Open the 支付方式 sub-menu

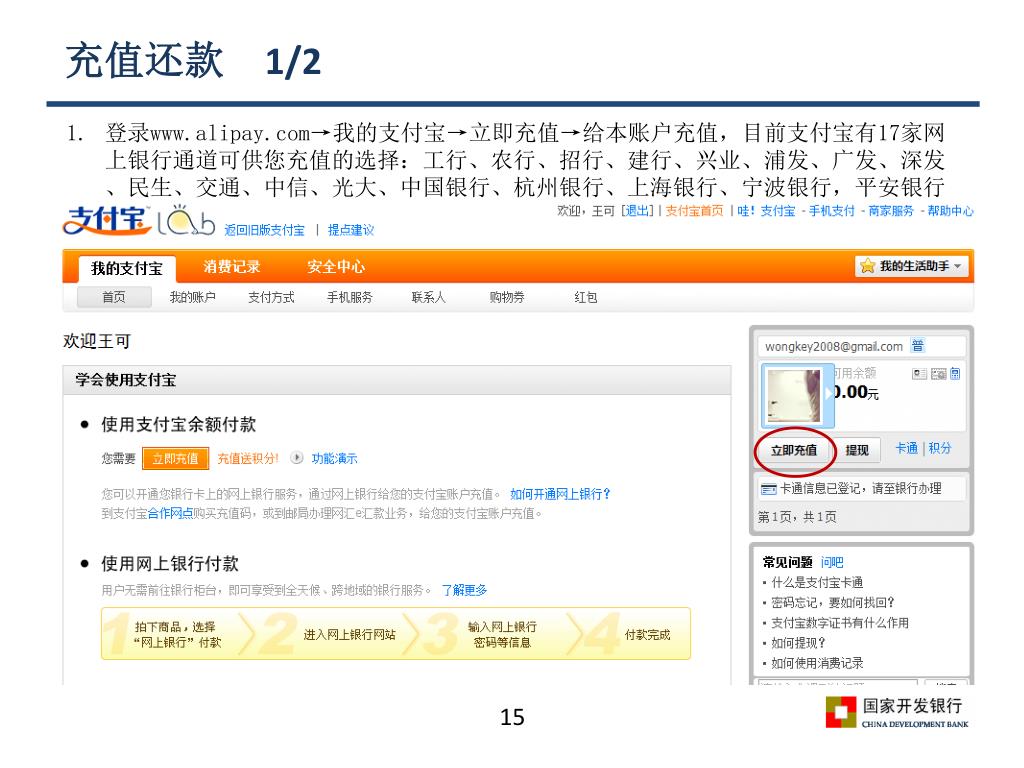coord(271,297)
